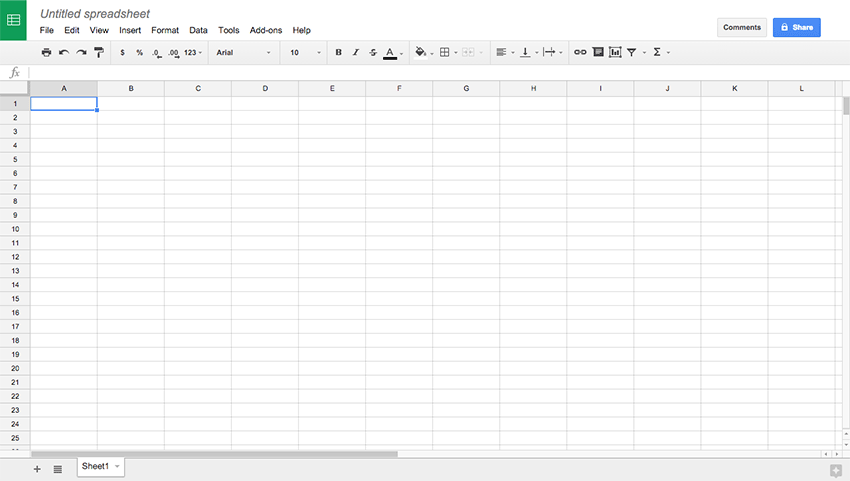The image size is (850, 481).
Task: Click the Print icon
Action: [x=46, y=53]
